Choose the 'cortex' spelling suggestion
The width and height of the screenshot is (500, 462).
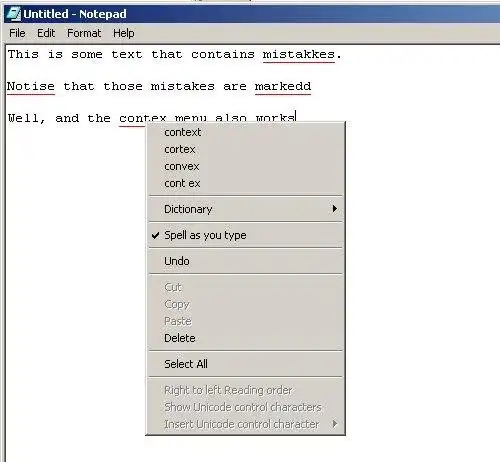coord(245,149)
